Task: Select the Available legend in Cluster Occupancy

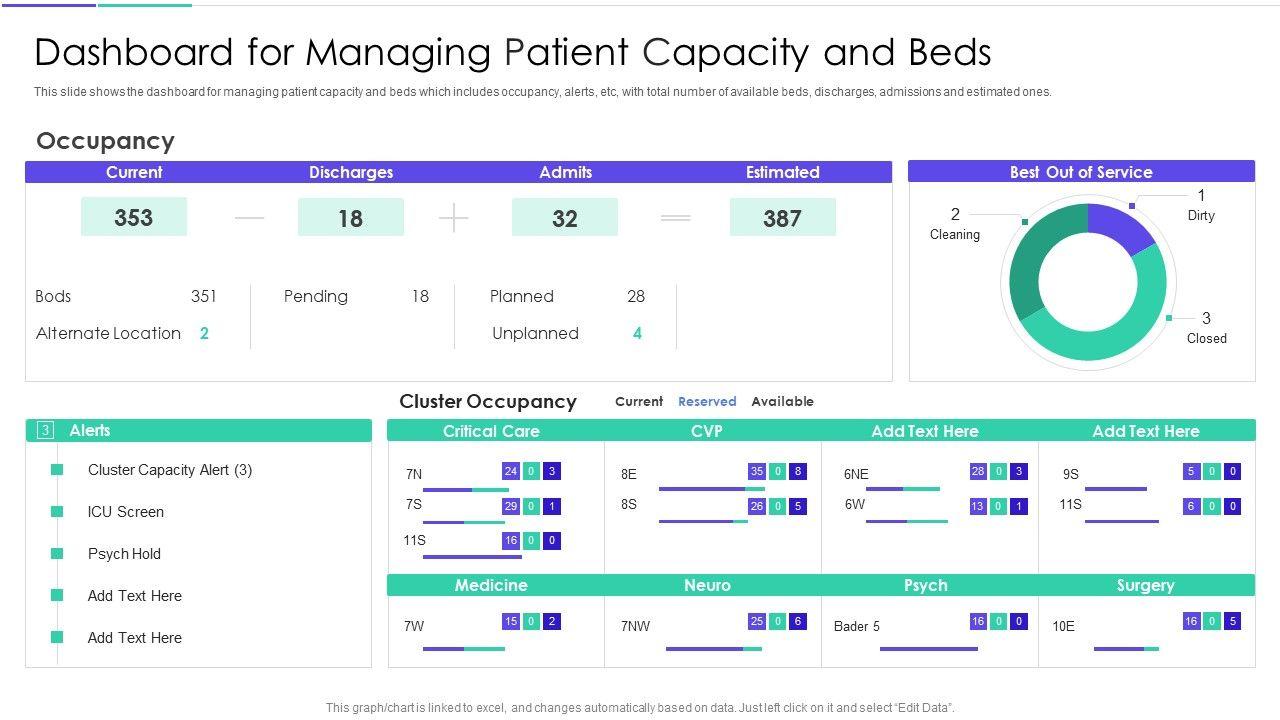Action: (x=782, y=401)
